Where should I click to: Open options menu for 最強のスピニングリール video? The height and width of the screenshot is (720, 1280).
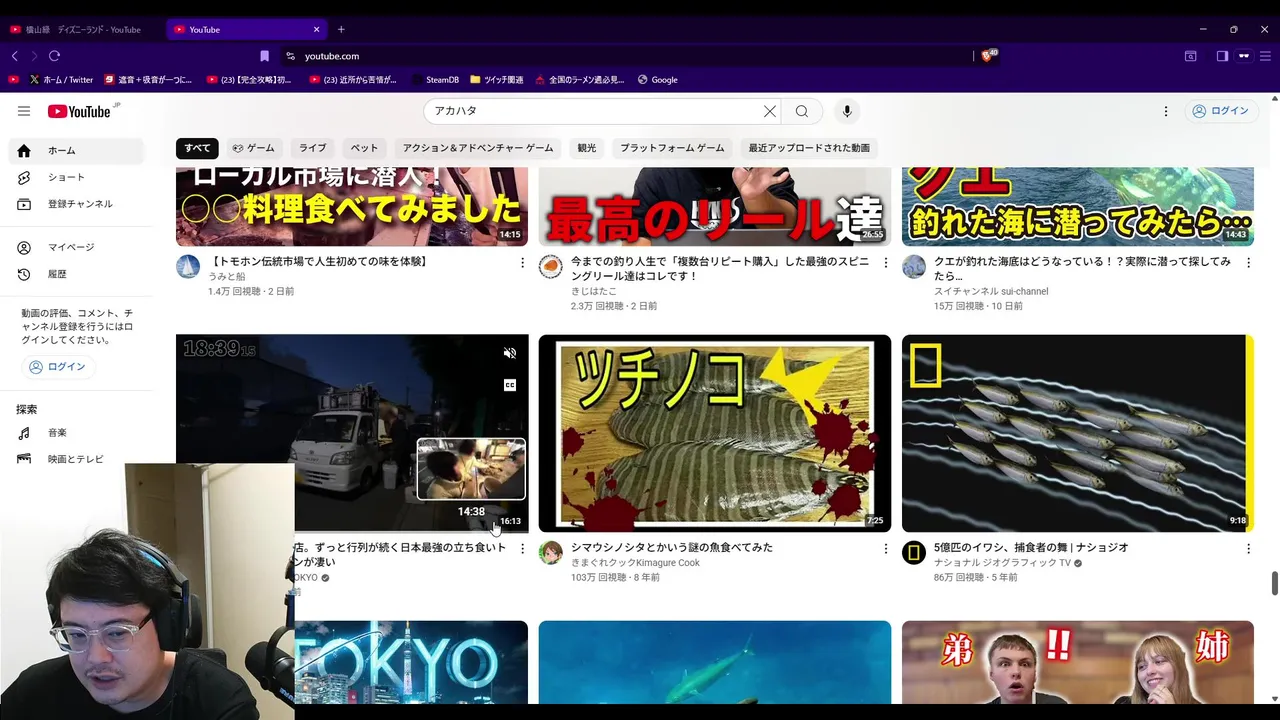coord(885,262)
